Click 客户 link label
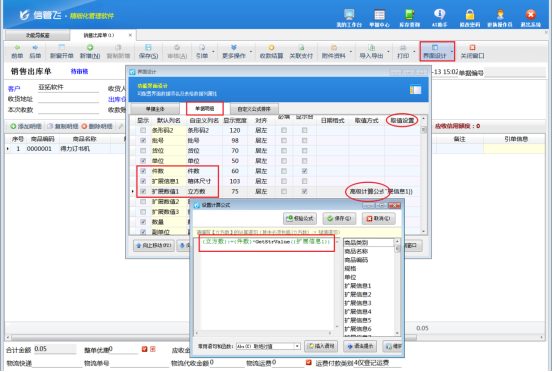 click(x=14, y=89)
